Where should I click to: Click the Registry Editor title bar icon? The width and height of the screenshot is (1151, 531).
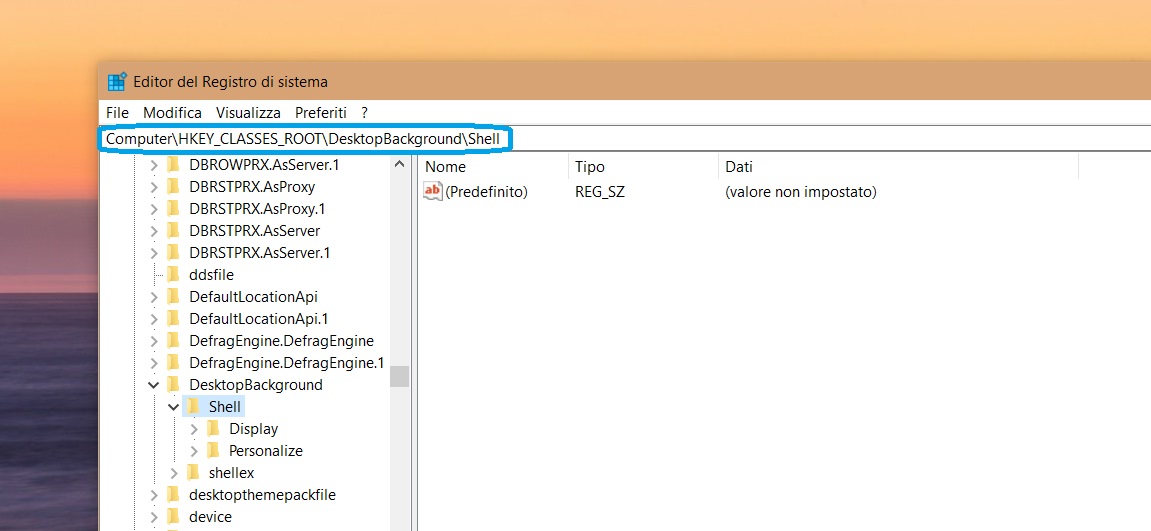coord(117,82)
